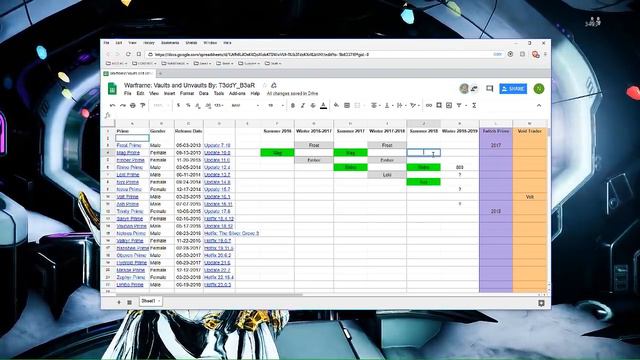Screen dimensions: 640x360
Task: Click the Move to folder icon beside title
Action: (274, 85)
